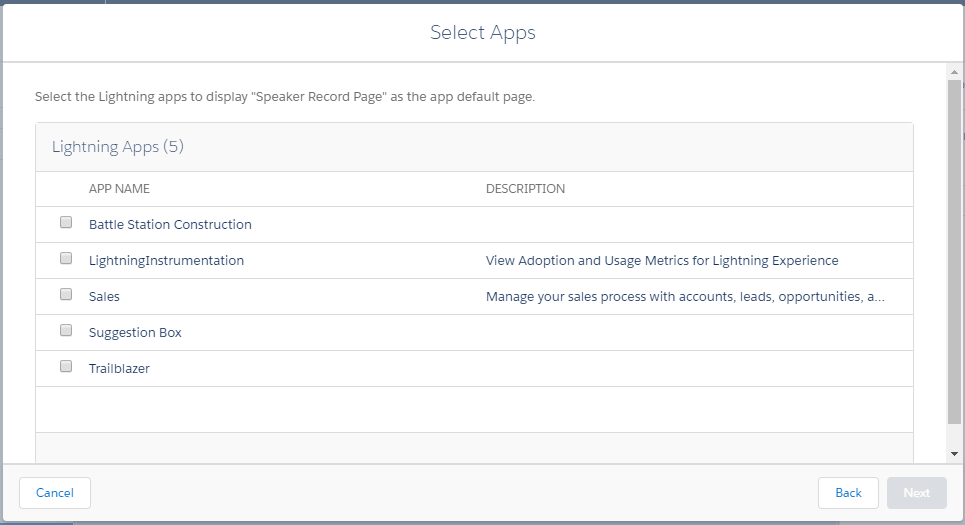Click the Lightning Apps (5) section heading
The image size is (965, 525).
pos(118,147)
